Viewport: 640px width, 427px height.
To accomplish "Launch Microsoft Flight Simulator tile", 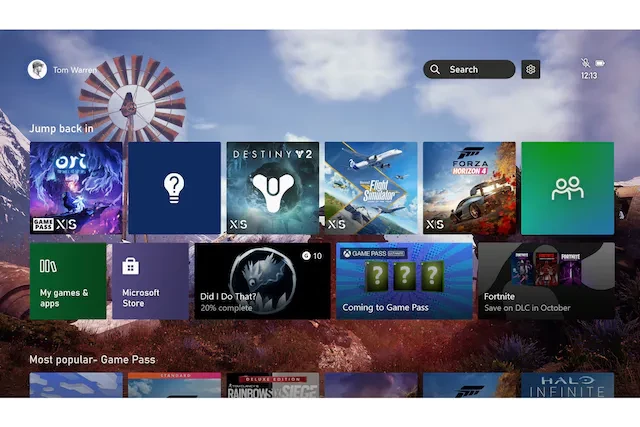I will pyautogui.click(x=371, y=188).
